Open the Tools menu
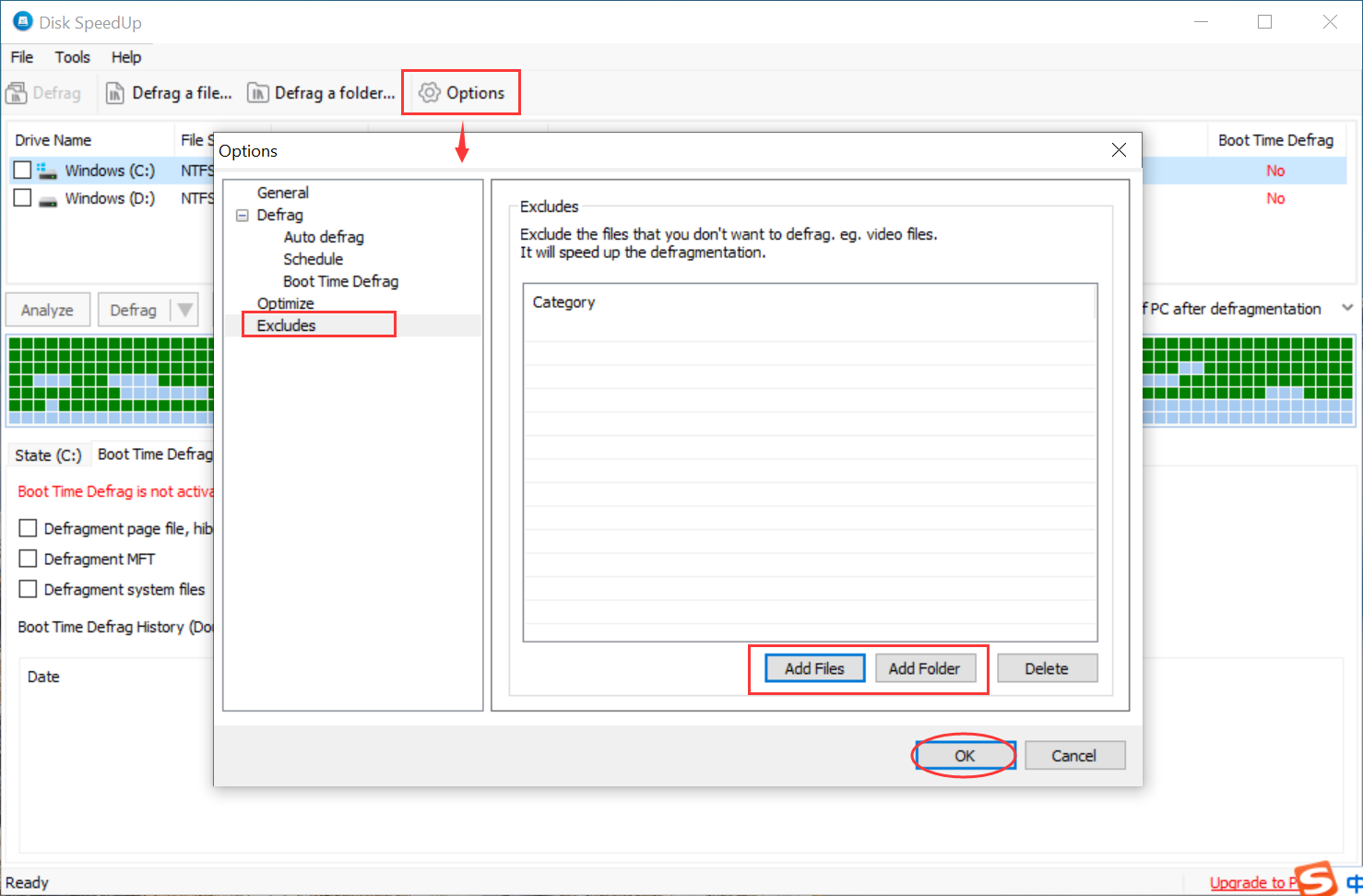The width and height of the screenshot is (1363, 896). [x=73, y=57]
